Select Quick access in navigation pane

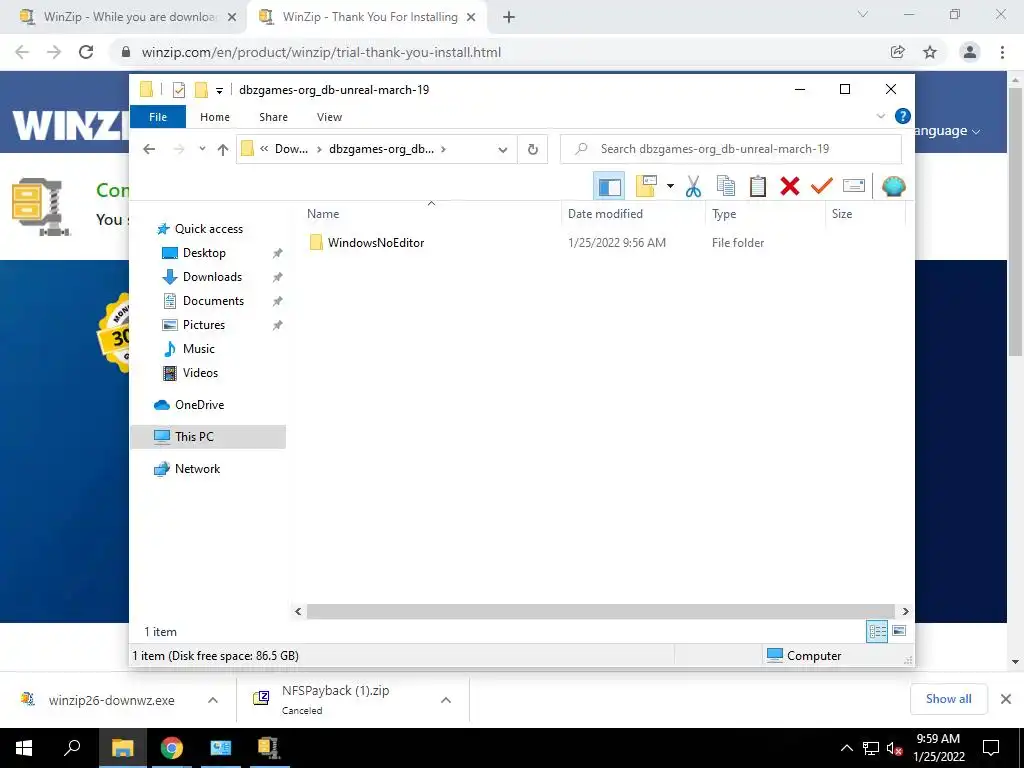click(208, 229)
